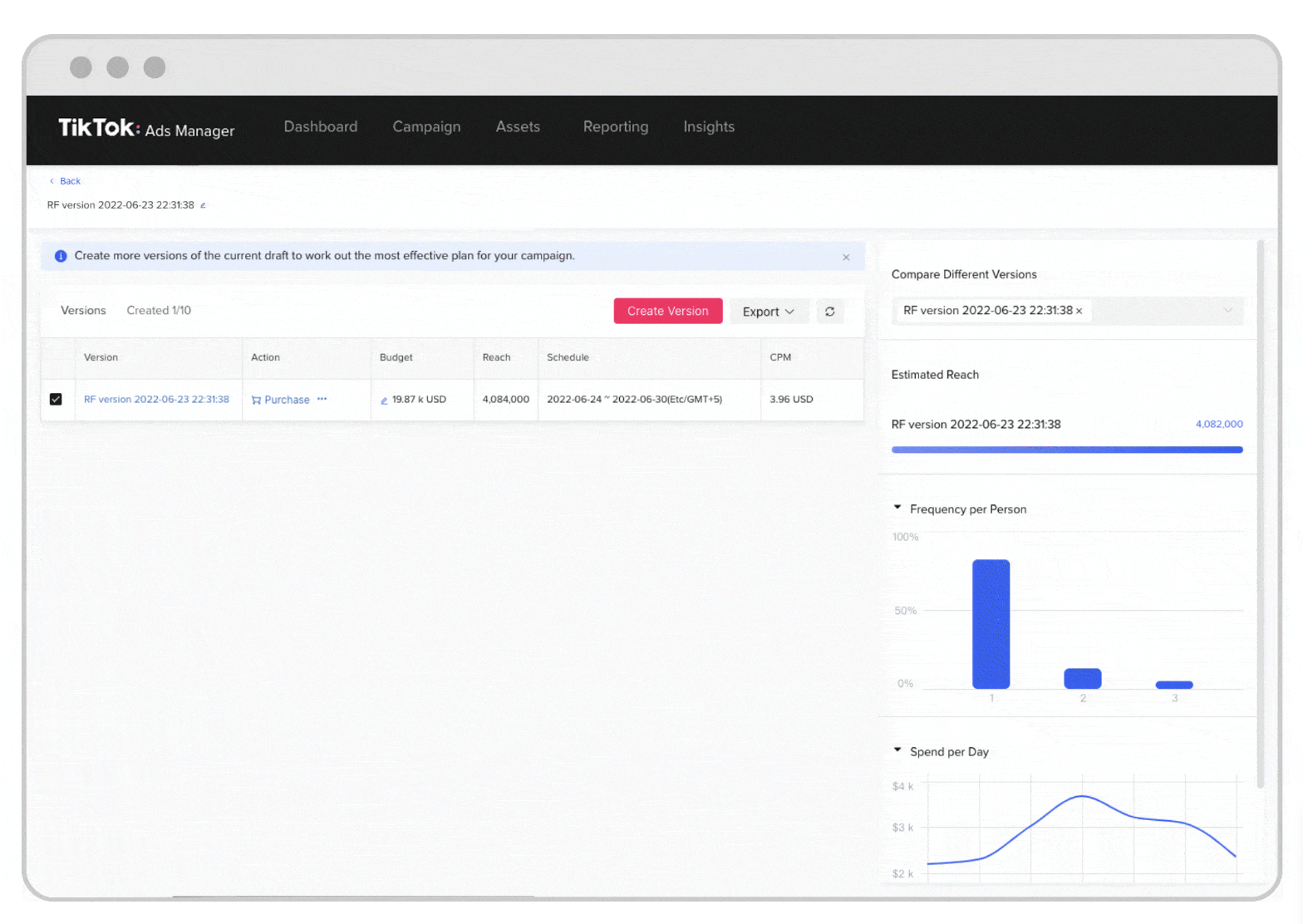Open the Export dropdown
The width and height of the screenshot is (1303, 924).
click(x=769, y=312)
